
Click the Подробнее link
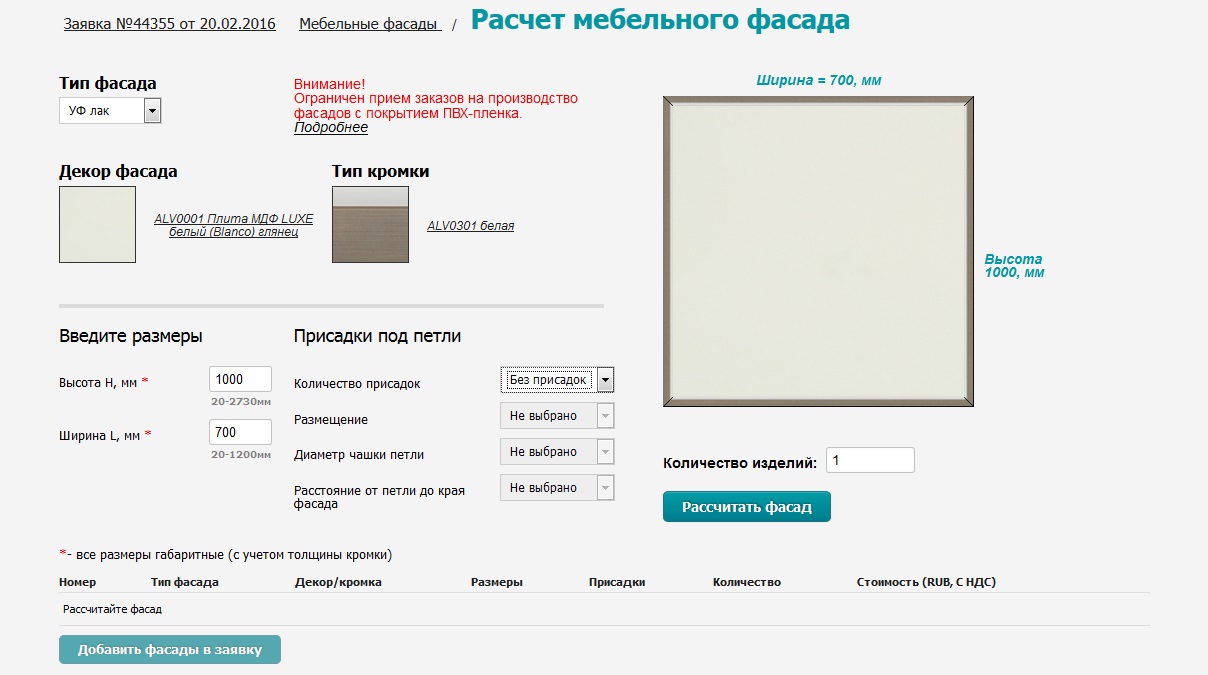[330, 128]
